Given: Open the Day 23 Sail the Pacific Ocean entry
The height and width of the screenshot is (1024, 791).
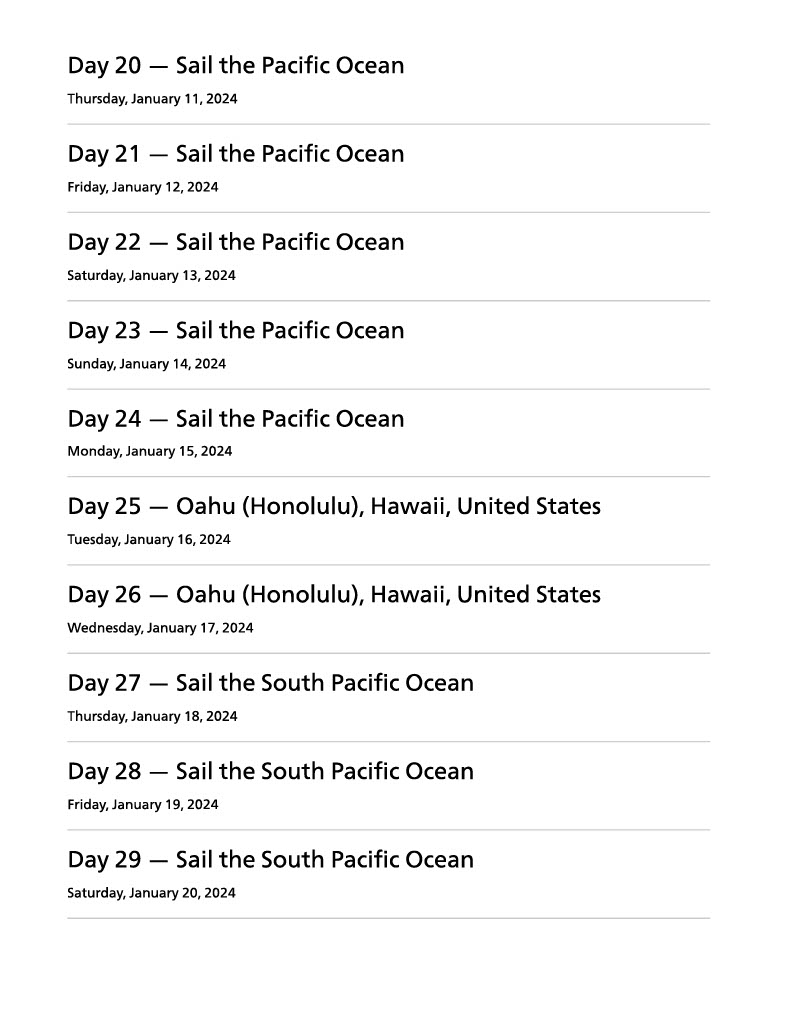Looking at the screenshot, I should (x=236, y=330).
